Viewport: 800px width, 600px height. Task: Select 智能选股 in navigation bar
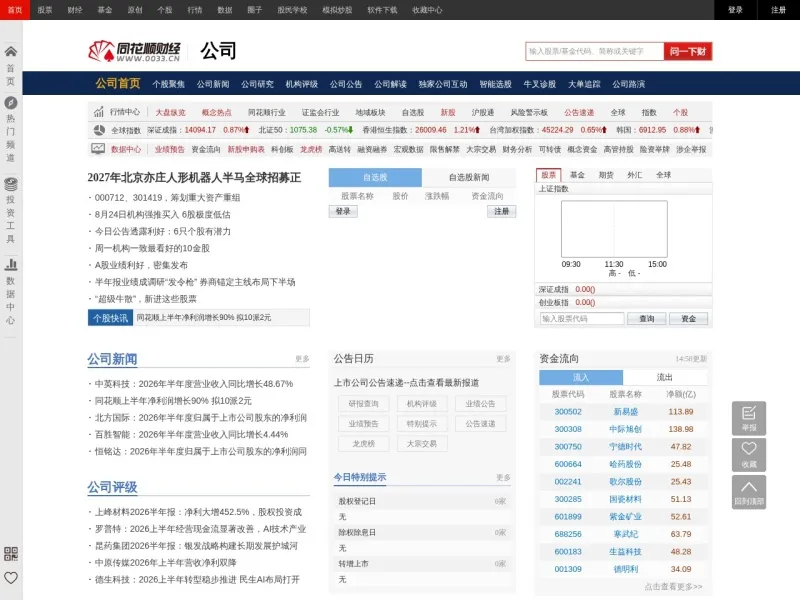pos(495,84)
